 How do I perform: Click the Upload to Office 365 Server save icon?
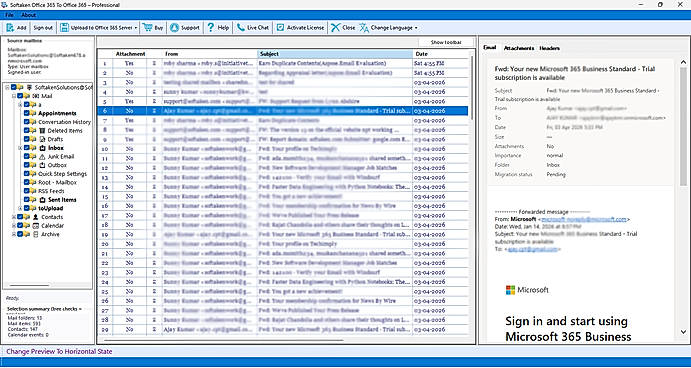pyautogui.click(x=64, y=27)
